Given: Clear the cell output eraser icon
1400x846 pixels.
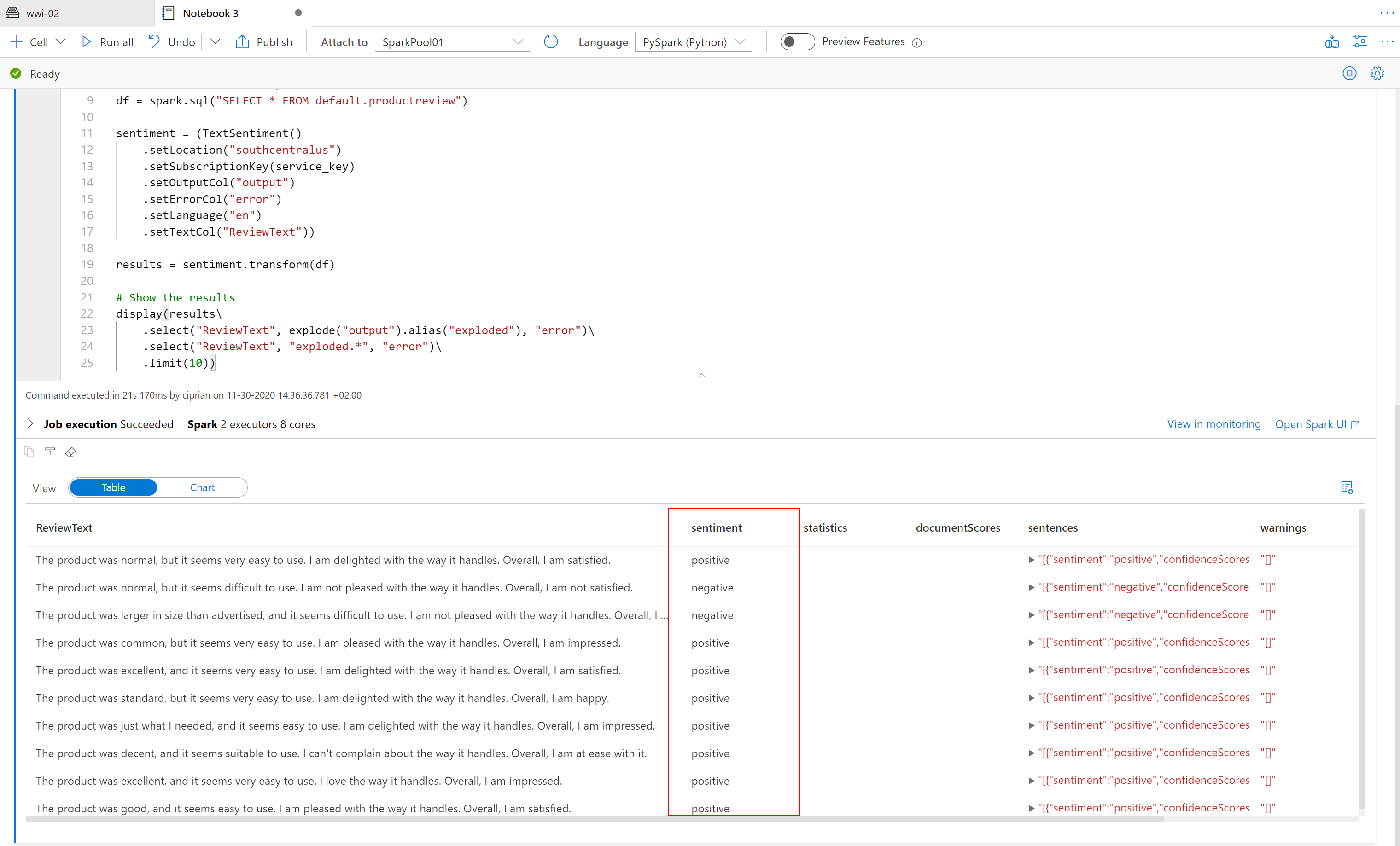Looking at the screenshot, I should click(70, 452).
